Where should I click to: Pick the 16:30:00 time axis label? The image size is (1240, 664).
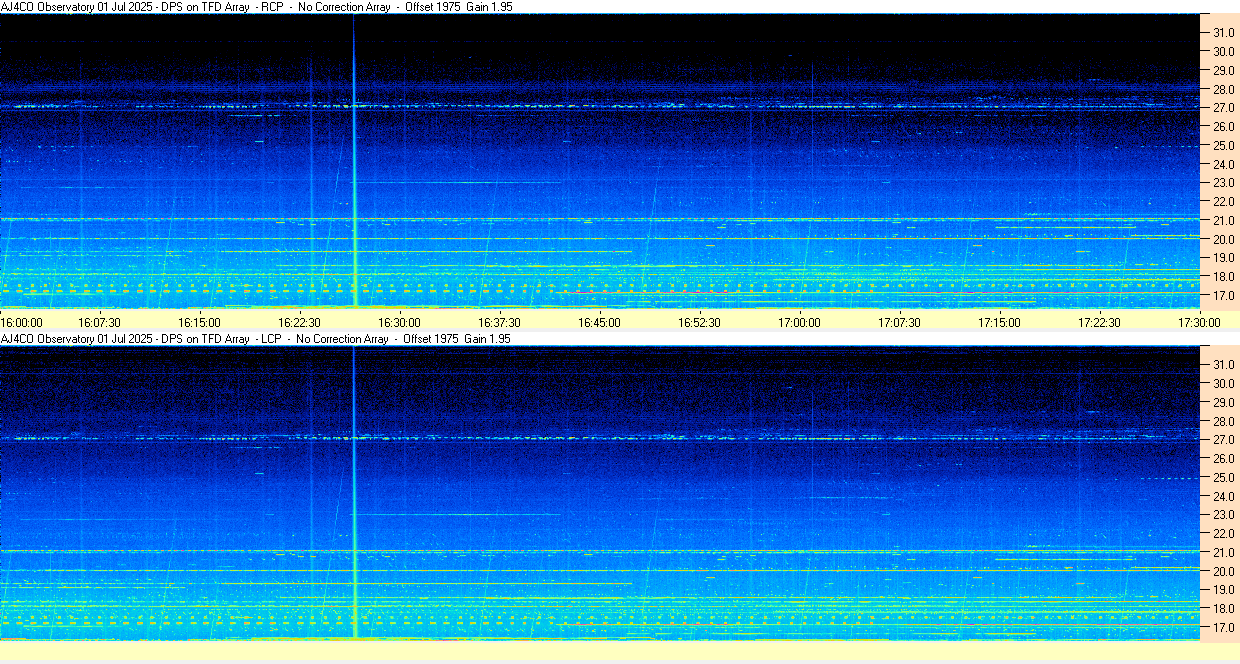tap(400, 322)
